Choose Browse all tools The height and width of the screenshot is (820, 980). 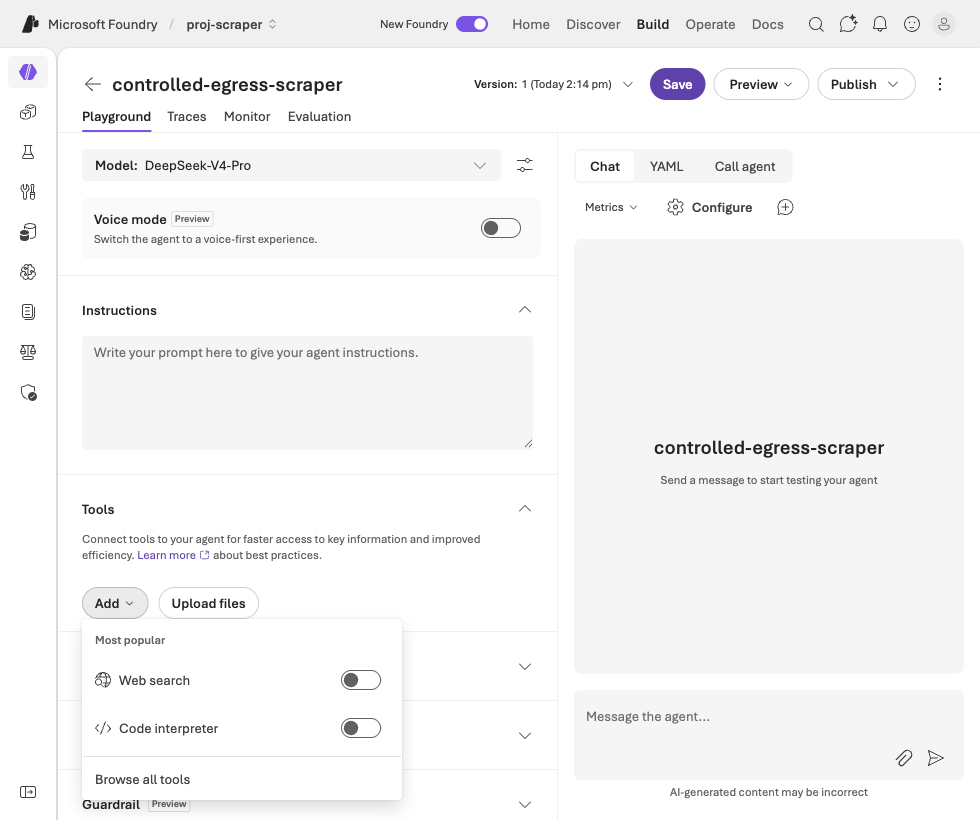pyautogui.click(x=142, y=779)
